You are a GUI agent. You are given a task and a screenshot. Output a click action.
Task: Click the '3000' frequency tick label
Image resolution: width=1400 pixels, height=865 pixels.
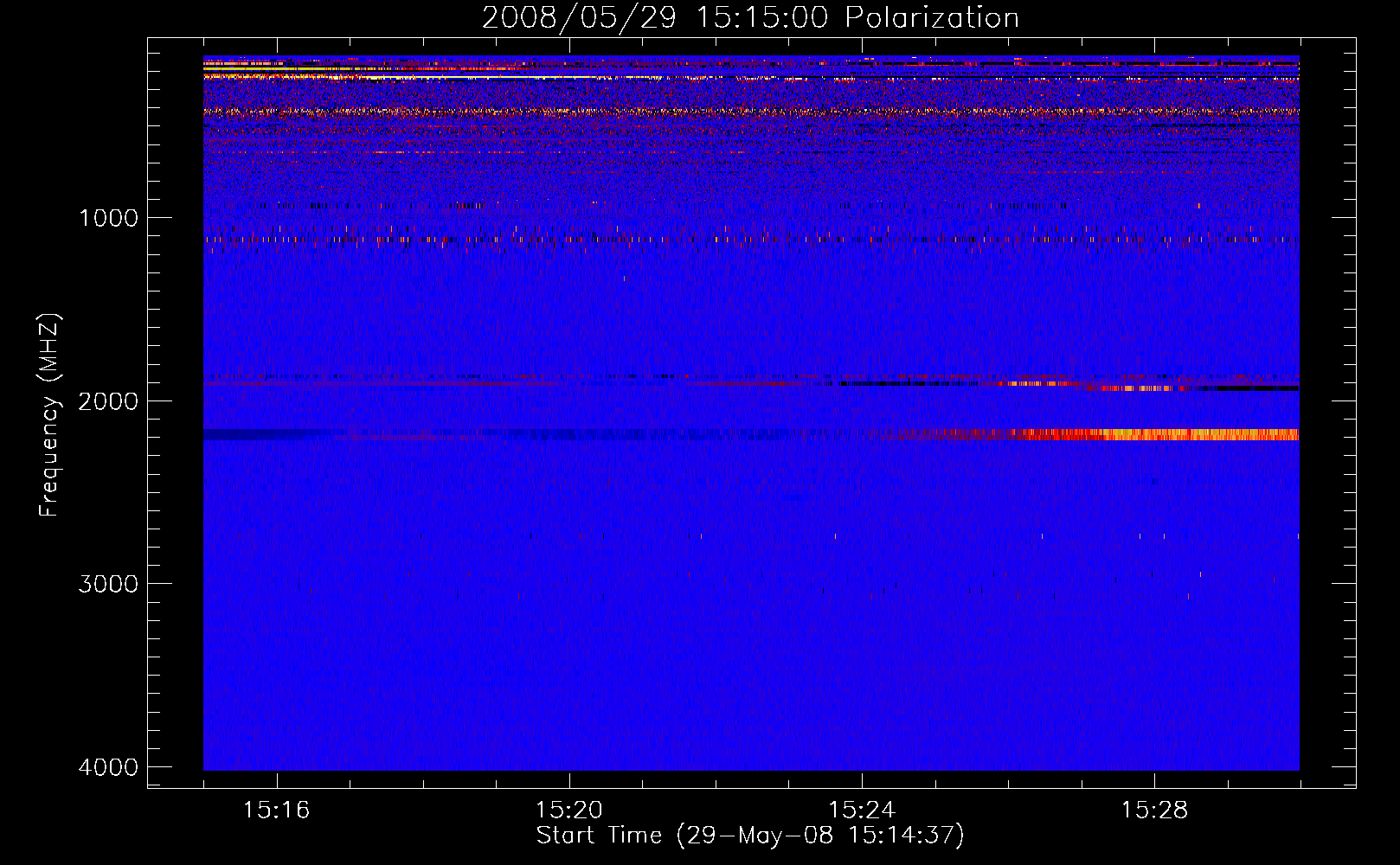(x=108, y=584)
